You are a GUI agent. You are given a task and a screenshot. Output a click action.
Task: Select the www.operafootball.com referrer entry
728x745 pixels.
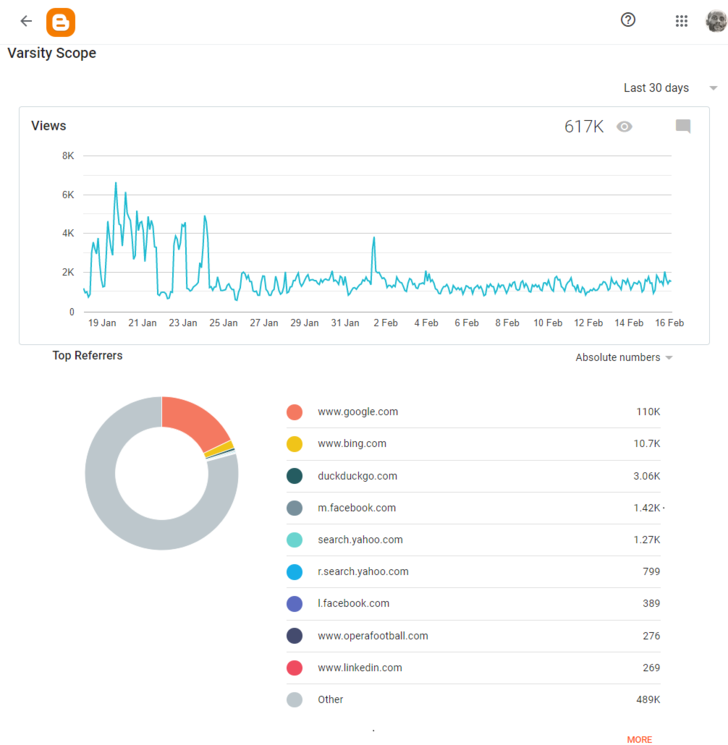coord(473,636)
